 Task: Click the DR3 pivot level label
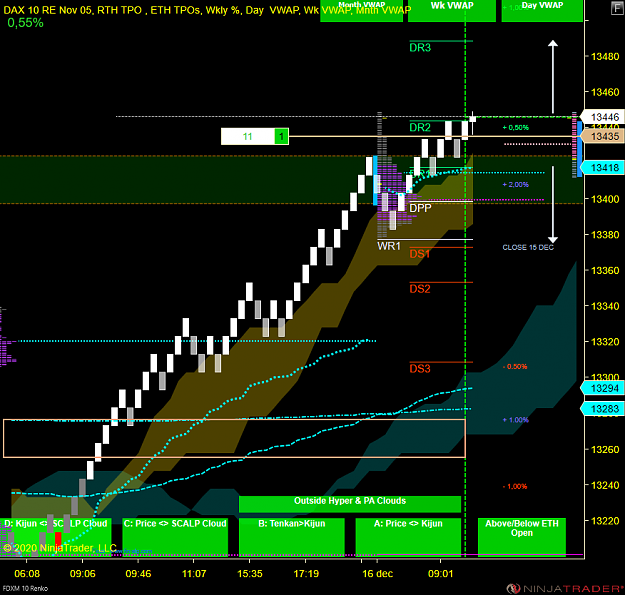tap(420, 48)
